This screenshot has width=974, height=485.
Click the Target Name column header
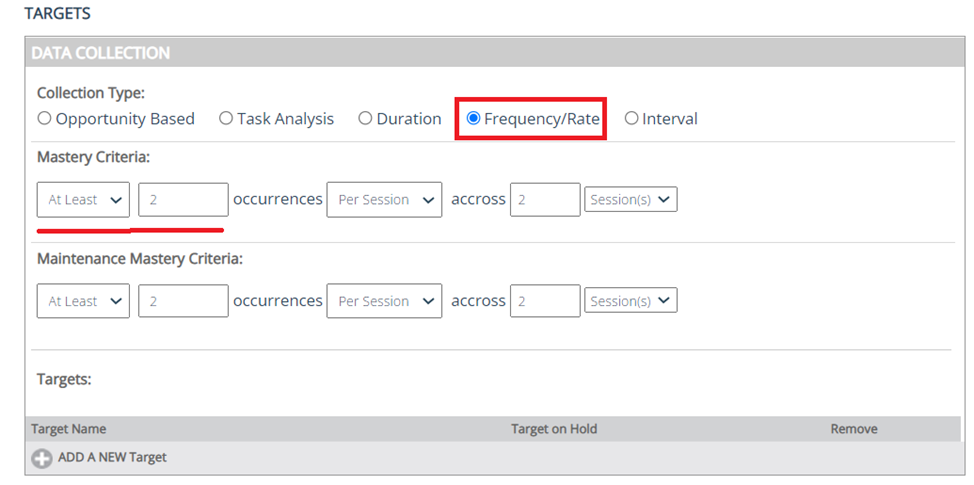68,429
